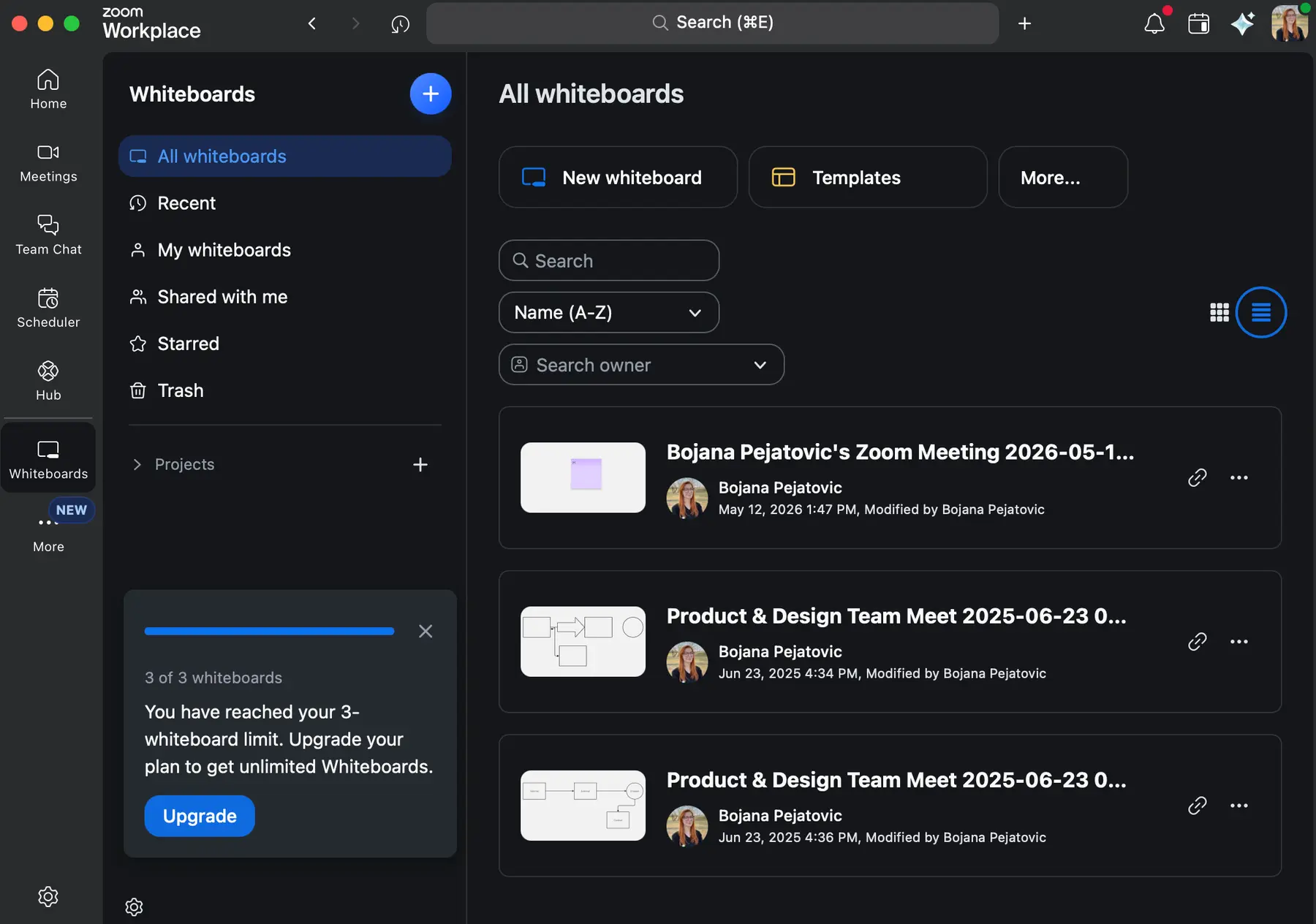Open Scheduler from the sidebar

(x=48, y=308)
